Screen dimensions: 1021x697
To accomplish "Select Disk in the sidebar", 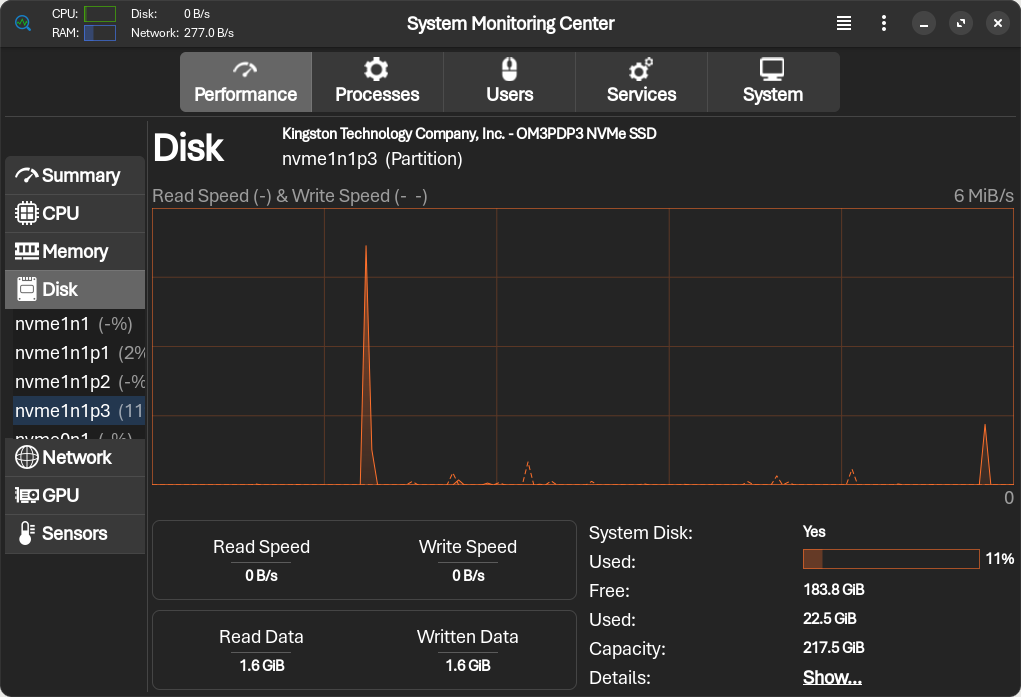I will click(75, 290).
